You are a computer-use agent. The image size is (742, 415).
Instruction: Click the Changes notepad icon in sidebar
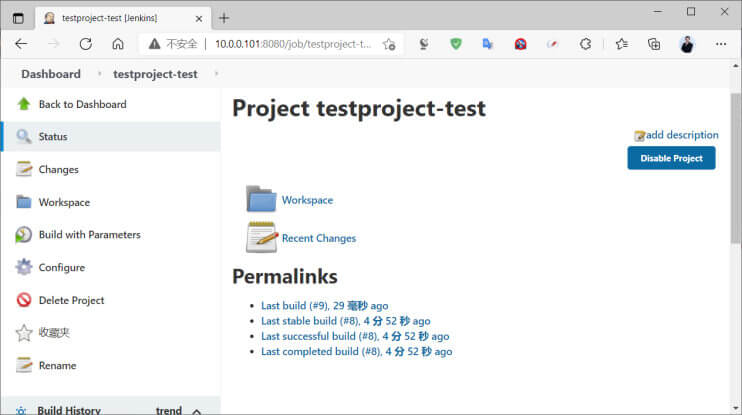click(x=24, y=169)
